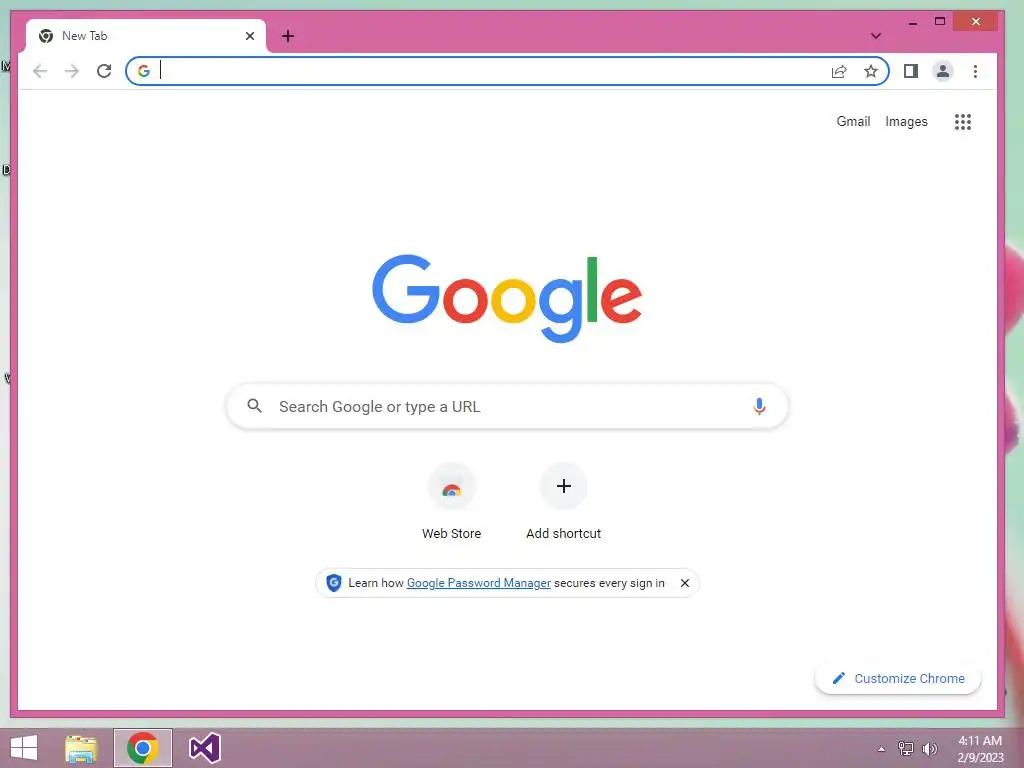
Task: Open a new tab with plus button
Action: tap(288, 36)
